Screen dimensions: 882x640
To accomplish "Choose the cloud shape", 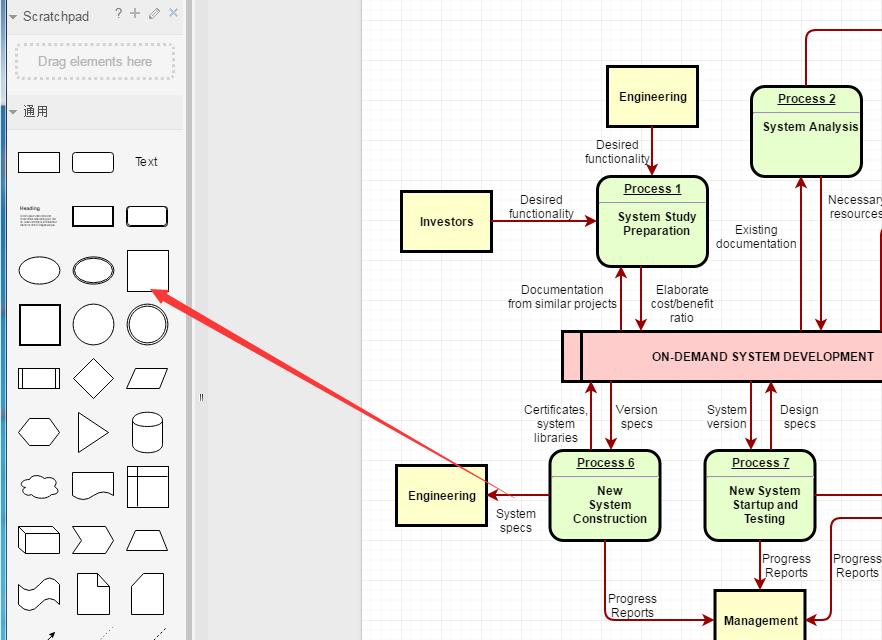I will click(x=40, y=487).
